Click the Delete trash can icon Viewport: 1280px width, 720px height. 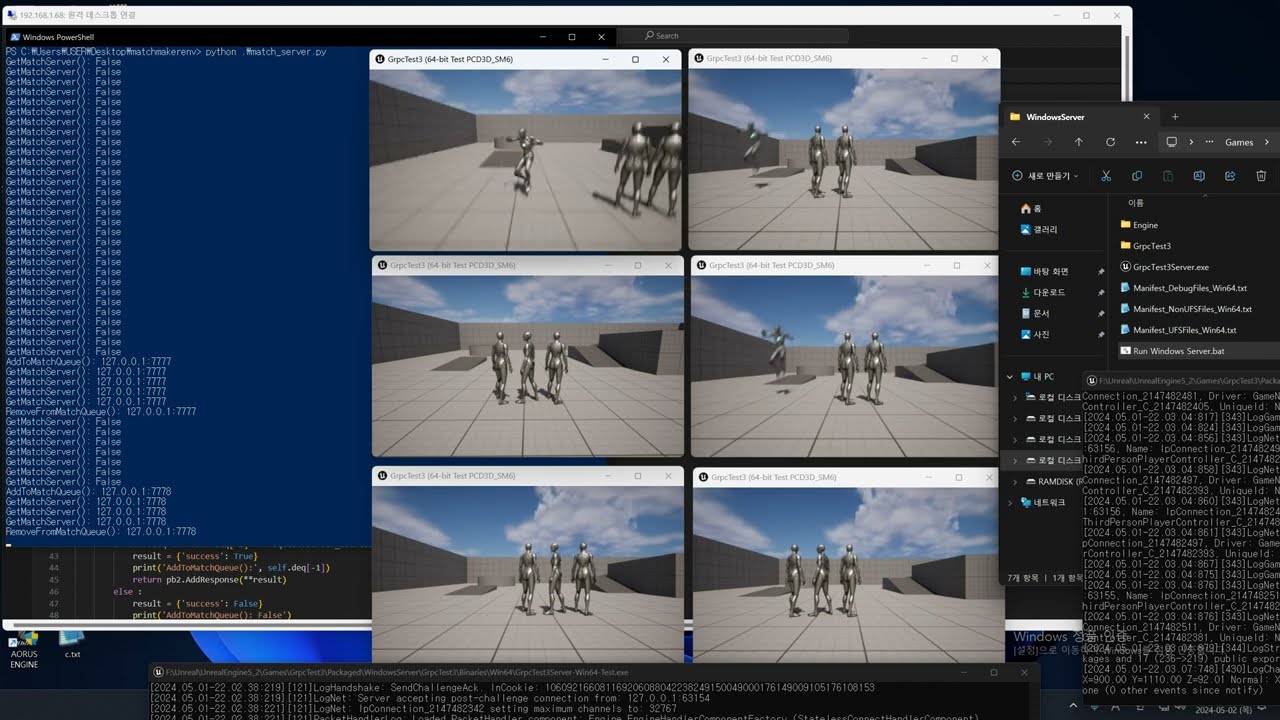click(1261, 176)
